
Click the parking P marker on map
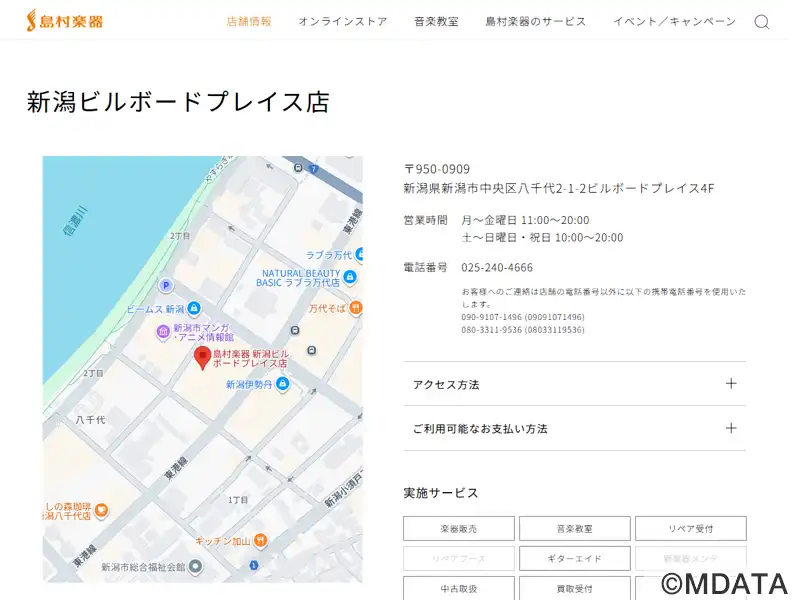165,286
